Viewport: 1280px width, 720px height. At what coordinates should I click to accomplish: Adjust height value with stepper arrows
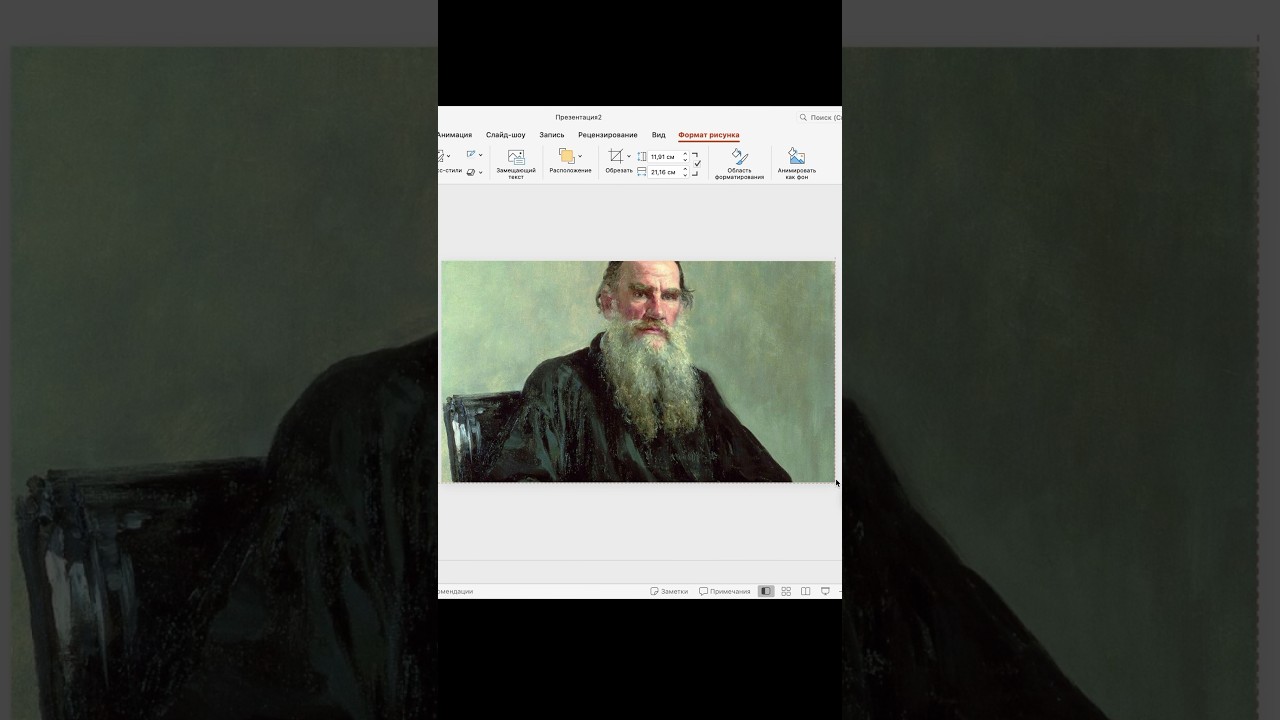685,157
